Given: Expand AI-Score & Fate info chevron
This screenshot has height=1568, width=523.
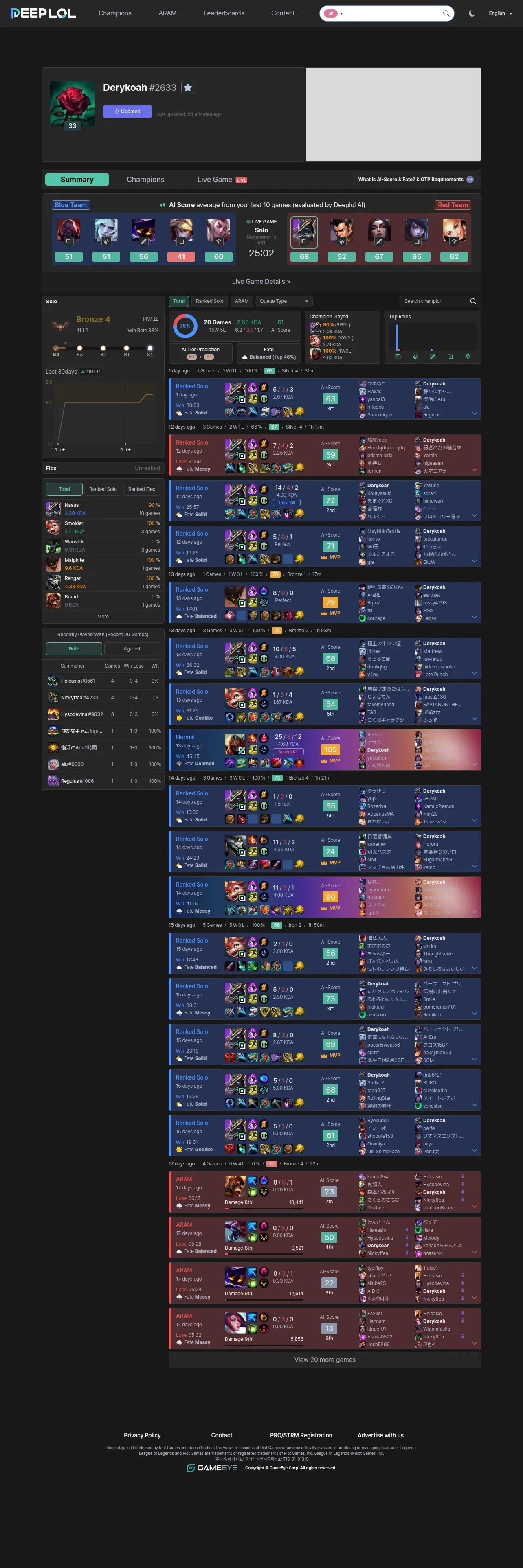Looking at the screenshot, I should [470, 180].
